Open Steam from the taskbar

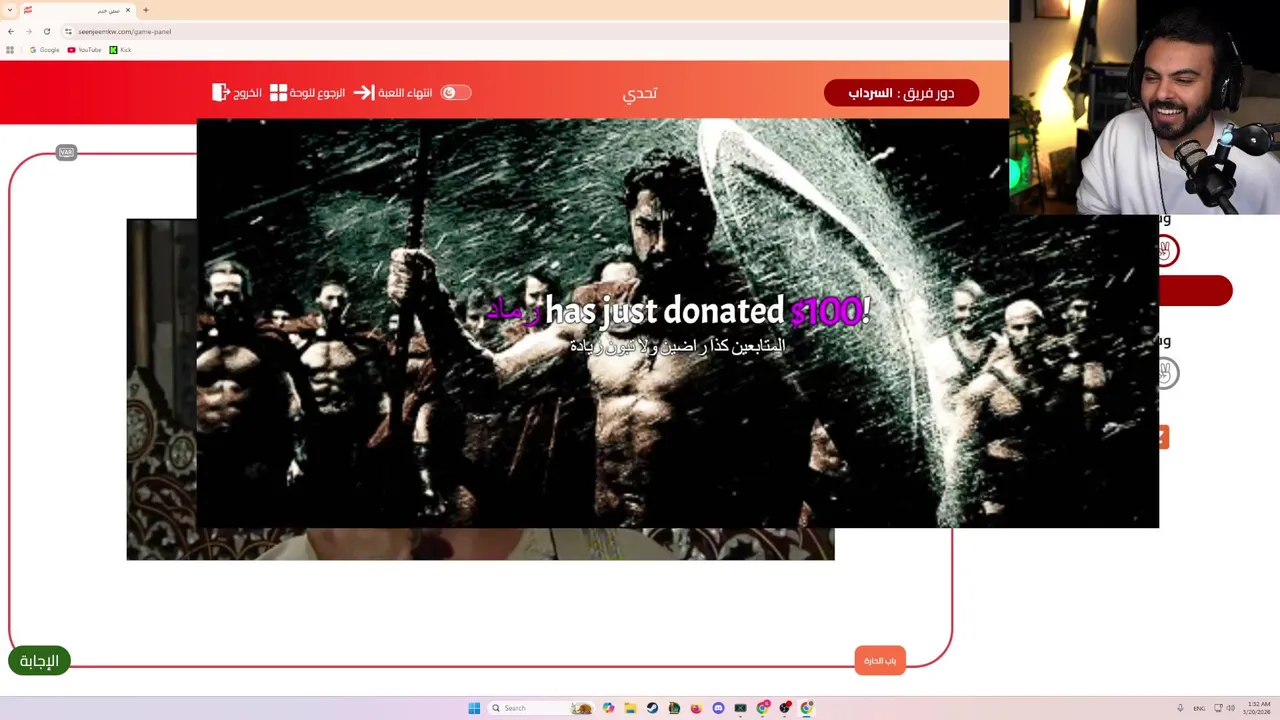pos(652,708)
